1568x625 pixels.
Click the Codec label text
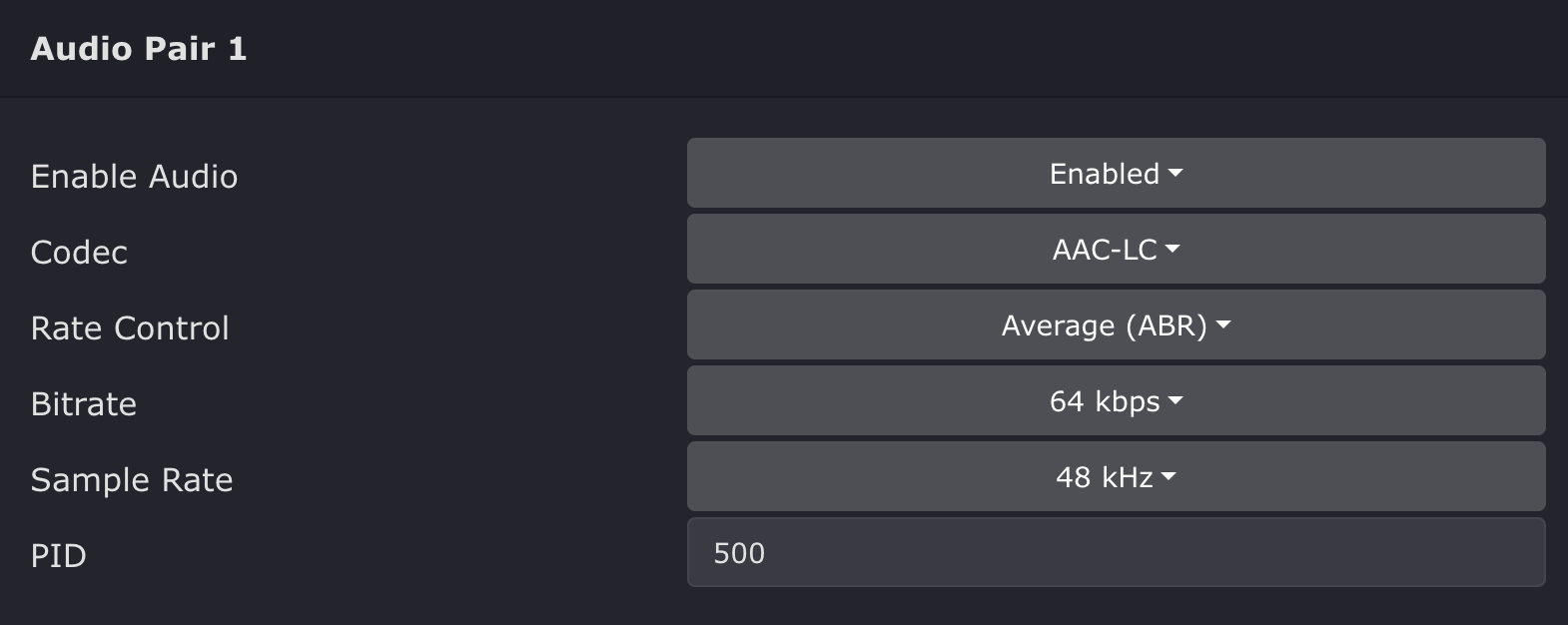coord(79,253)
